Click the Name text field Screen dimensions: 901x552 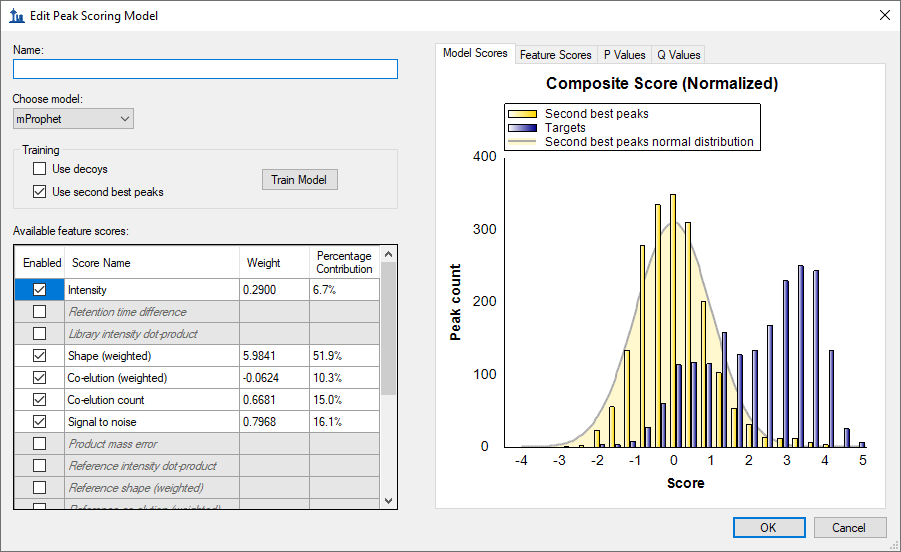pyautogui.click(x=205, y=69)
